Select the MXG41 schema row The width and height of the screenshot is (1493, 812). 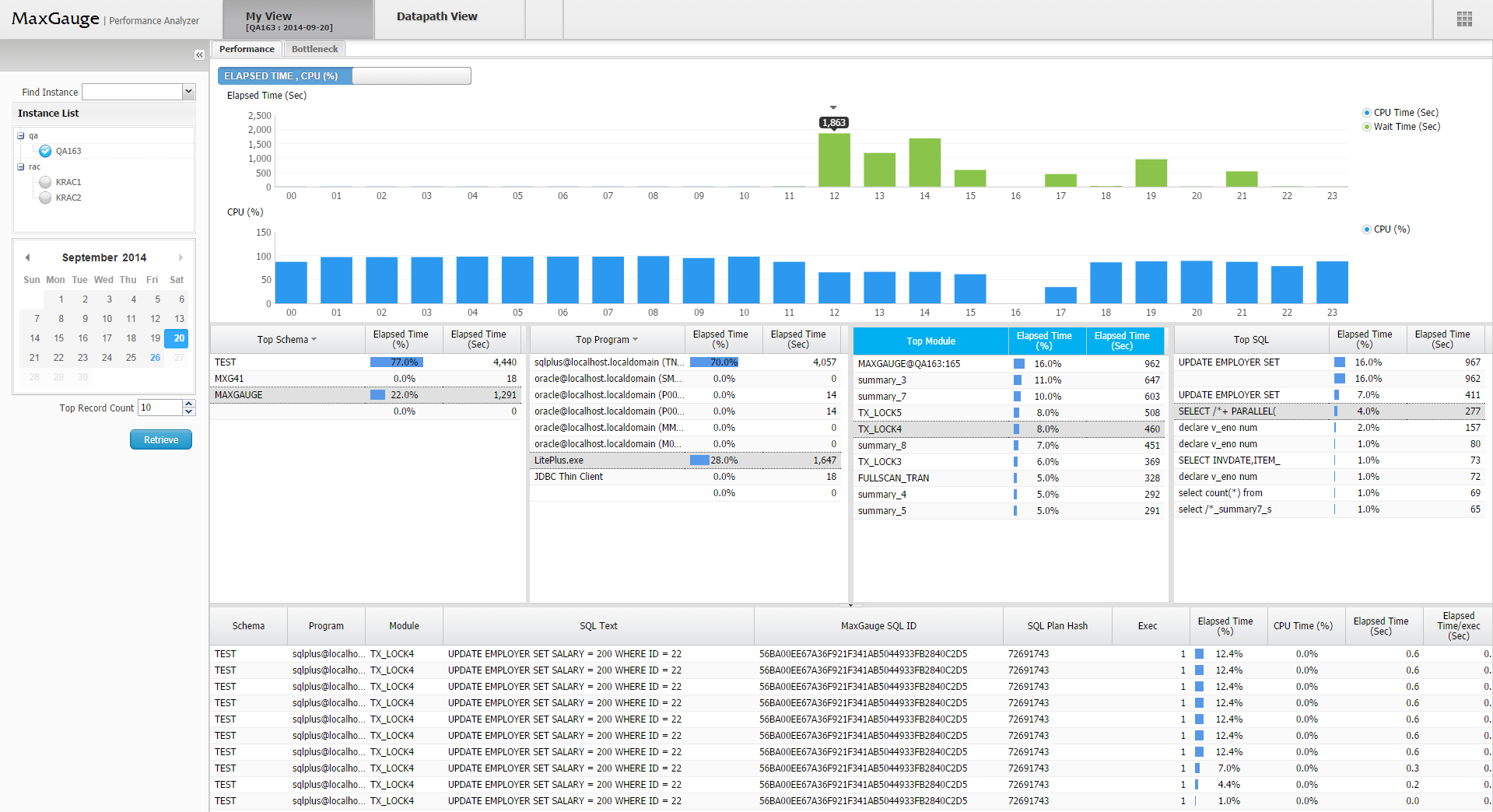367,379
